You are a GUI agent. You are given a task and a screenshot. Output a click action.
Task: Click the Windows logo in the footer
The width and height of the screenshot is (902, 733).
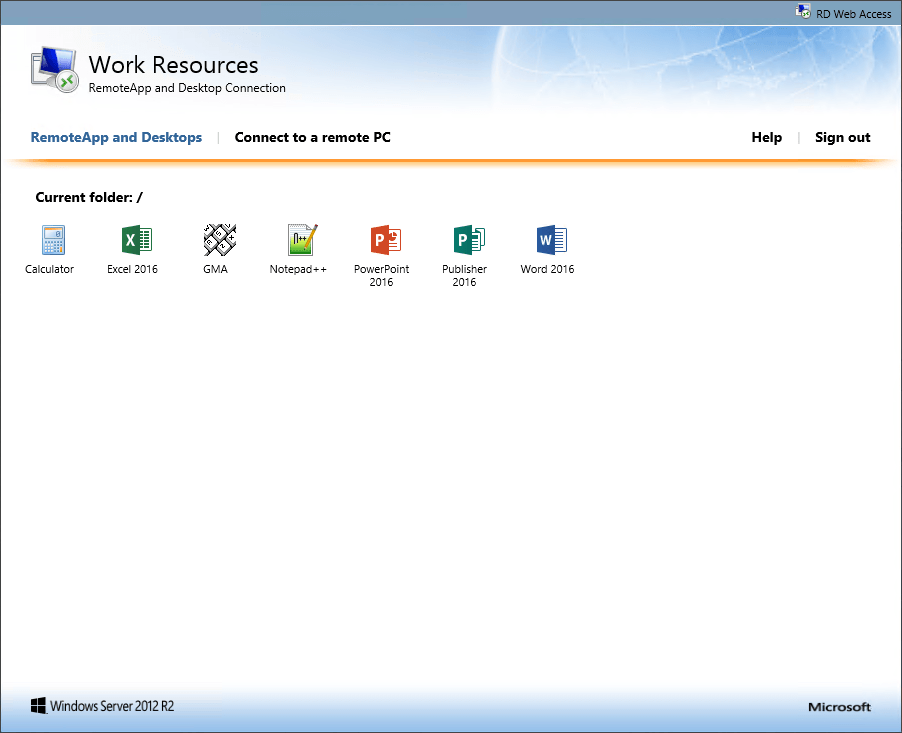pyautogui.click(x=37, y=705)
